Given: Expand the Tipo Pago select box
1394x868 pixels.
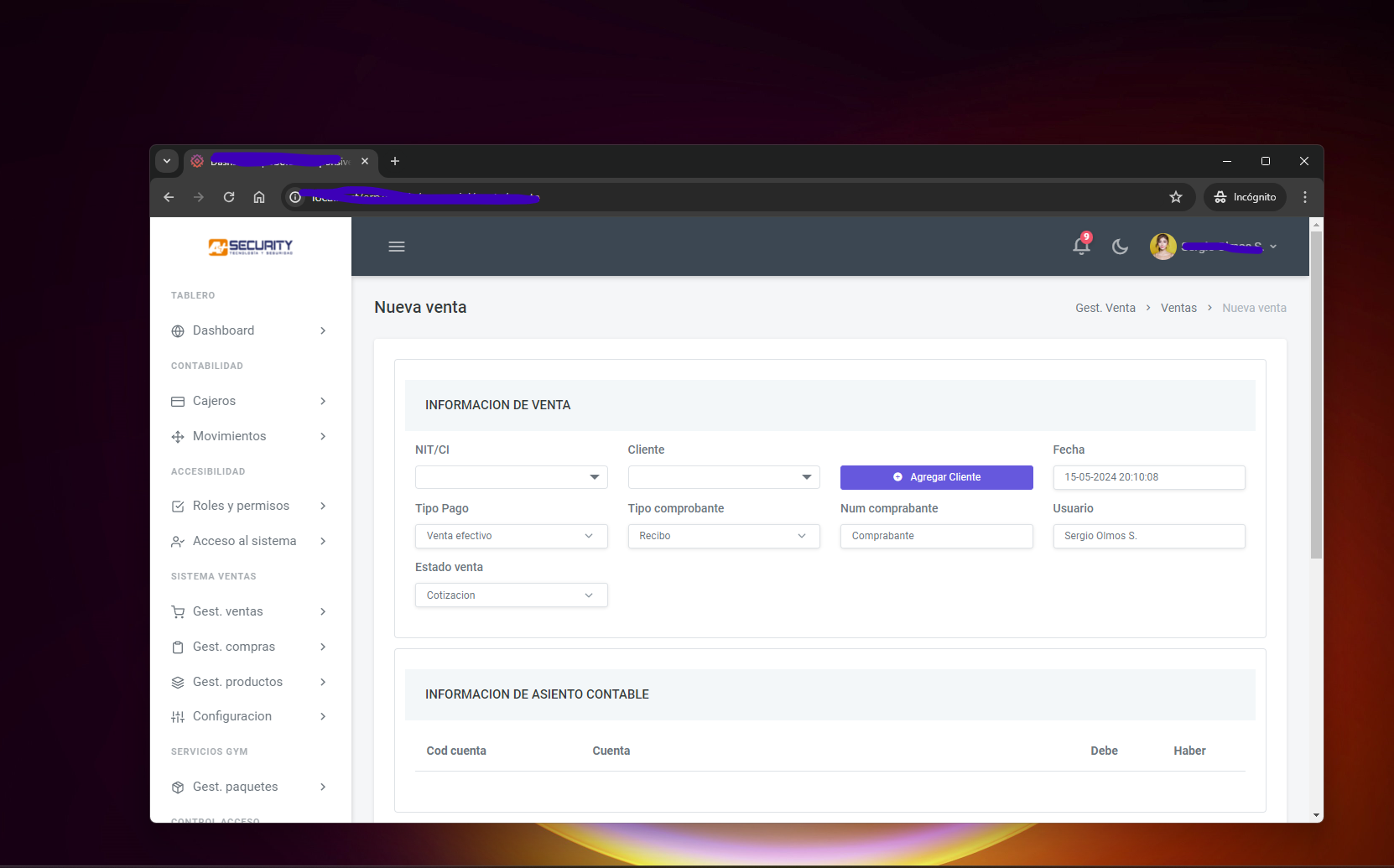Looking at the screenshot, I should (511, 536).
